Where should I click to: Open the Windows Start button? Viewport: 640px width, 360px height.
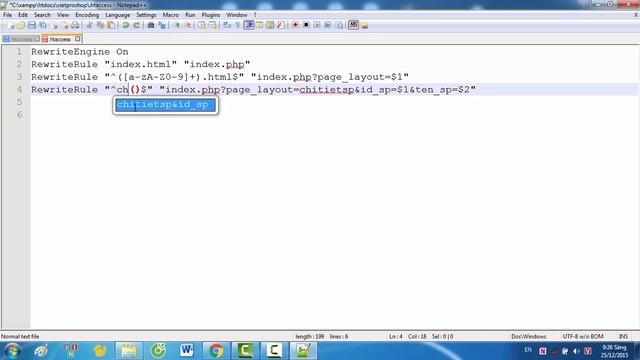(x=12, y=351)
